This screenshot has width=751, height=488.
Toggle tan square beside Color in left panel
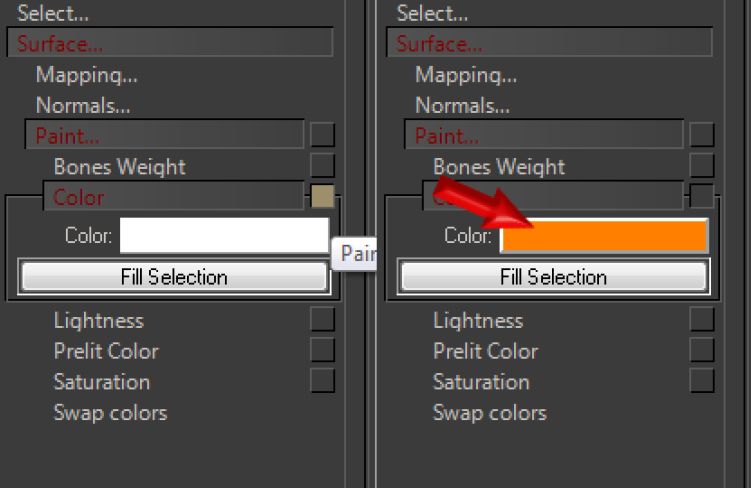pos(322,196)
